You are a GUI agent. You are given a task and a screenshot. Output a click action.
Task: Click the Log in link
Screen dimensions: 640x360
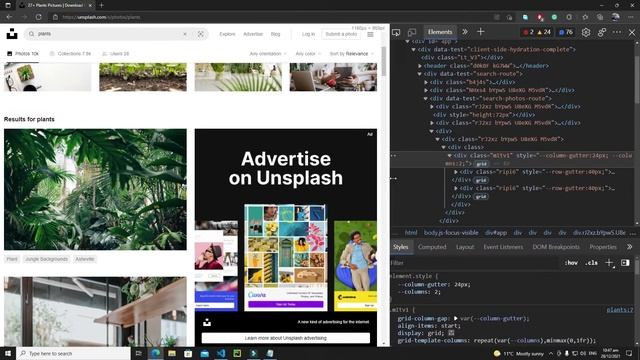(309, 34)
